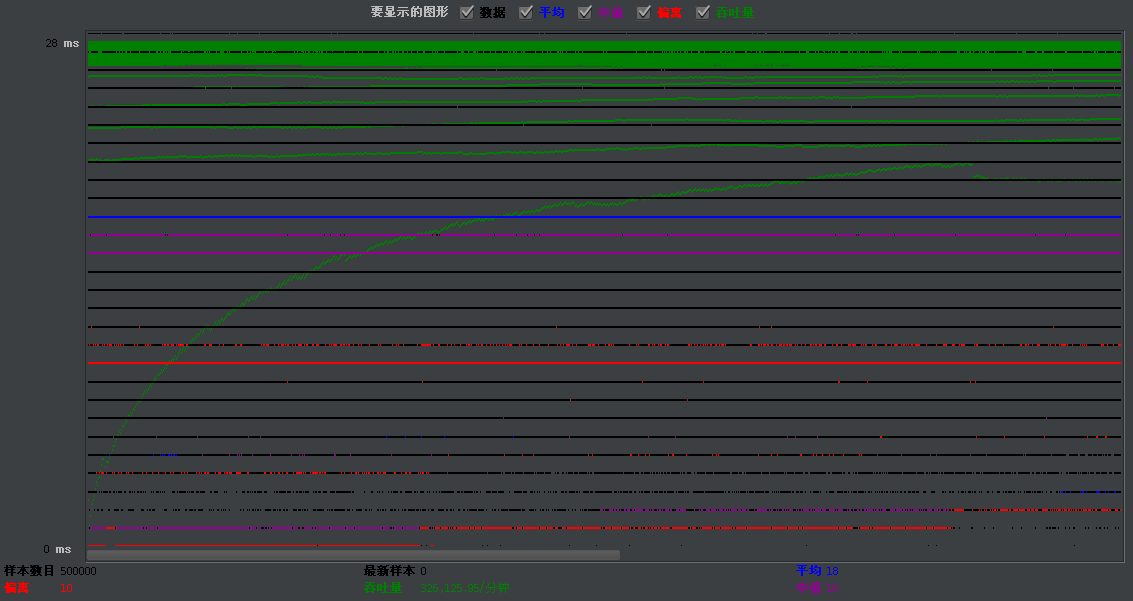Click the green 吞吐量 value below the graph
1133x601 pixels.
[464, 588]
